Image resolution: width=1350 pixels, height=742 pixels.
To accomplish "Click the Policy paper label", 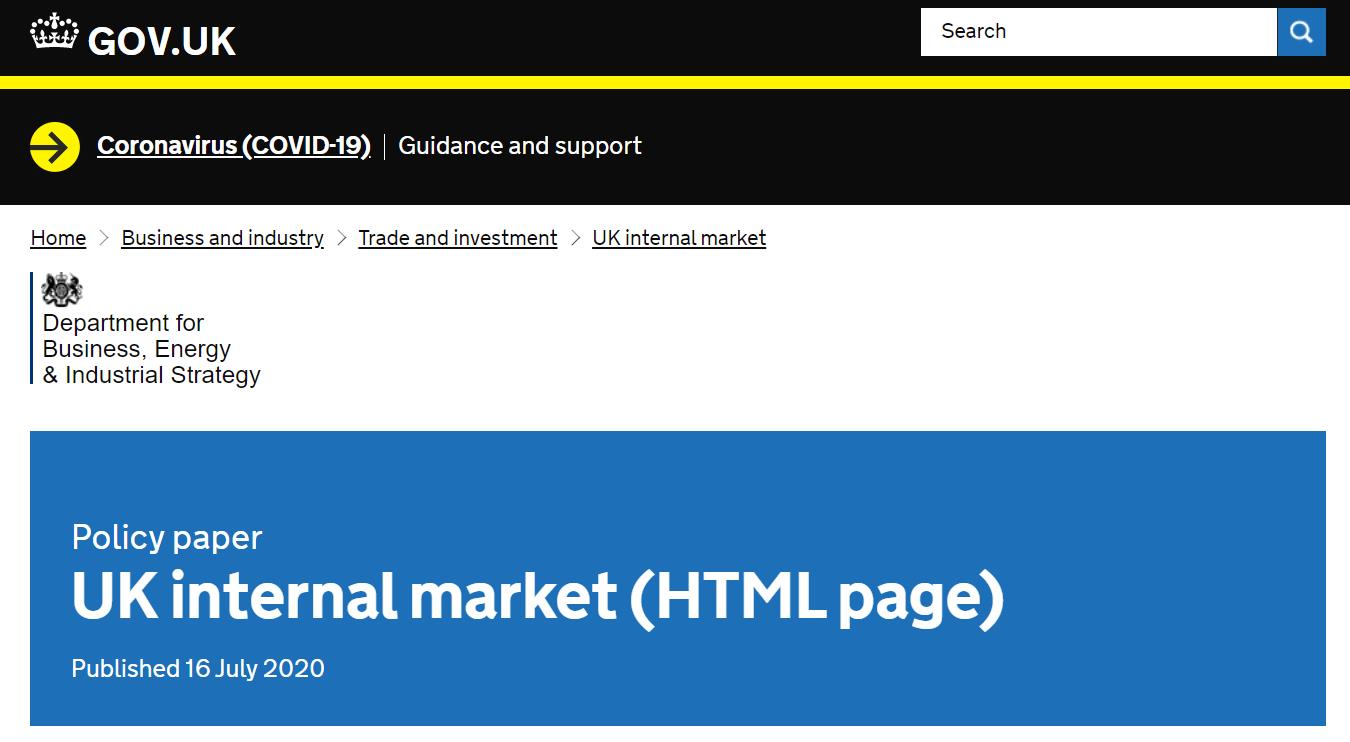I will pyautogui.click(x=167, y=538).
